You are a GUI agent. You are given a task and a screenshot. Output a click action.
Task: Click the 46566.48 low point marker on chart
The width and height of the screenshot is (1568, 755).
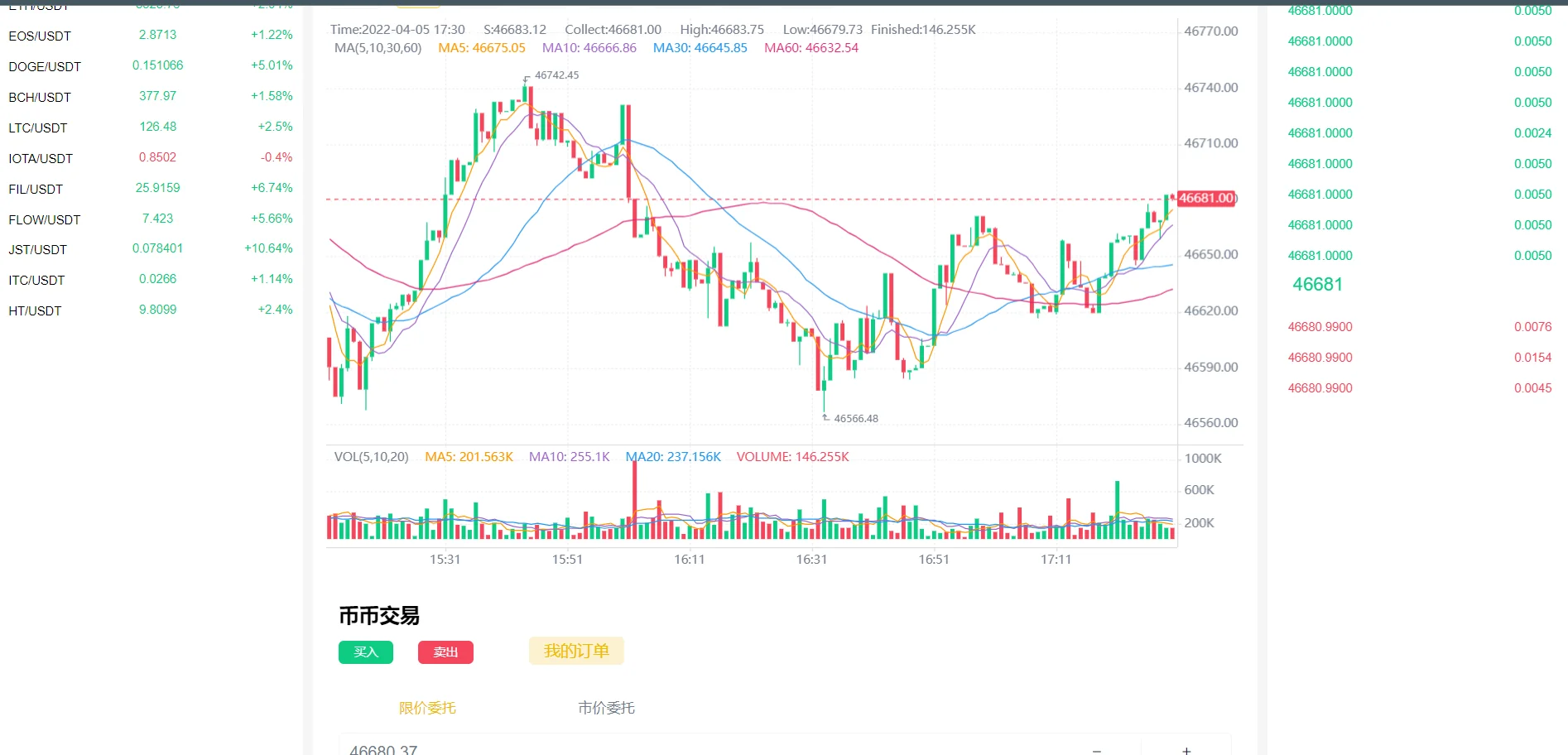855,419
